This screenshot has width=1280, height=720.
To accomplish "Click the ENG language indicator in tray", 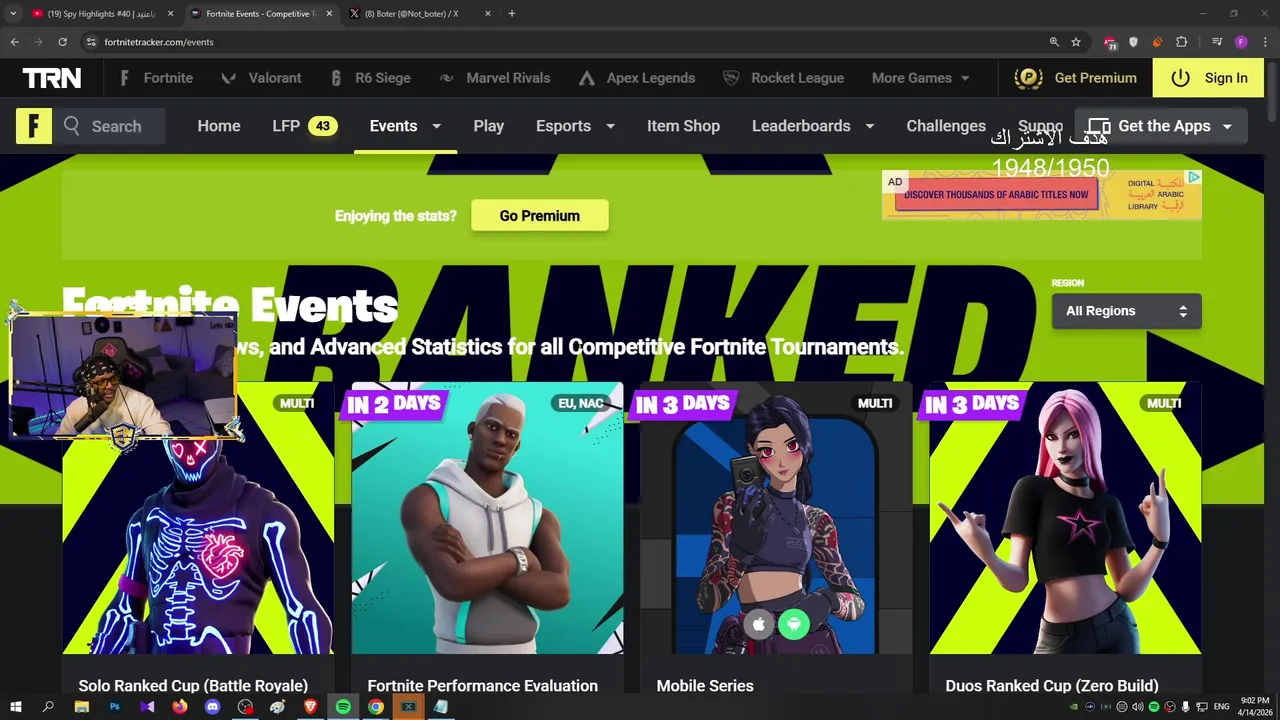I will [1221, 707].
